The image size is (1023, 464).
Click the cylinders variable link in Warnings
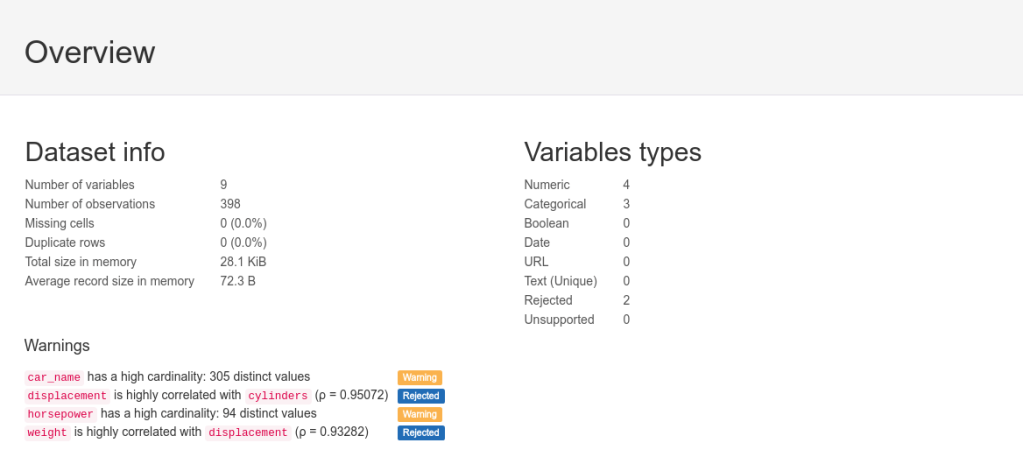click(x=278, y=395)
